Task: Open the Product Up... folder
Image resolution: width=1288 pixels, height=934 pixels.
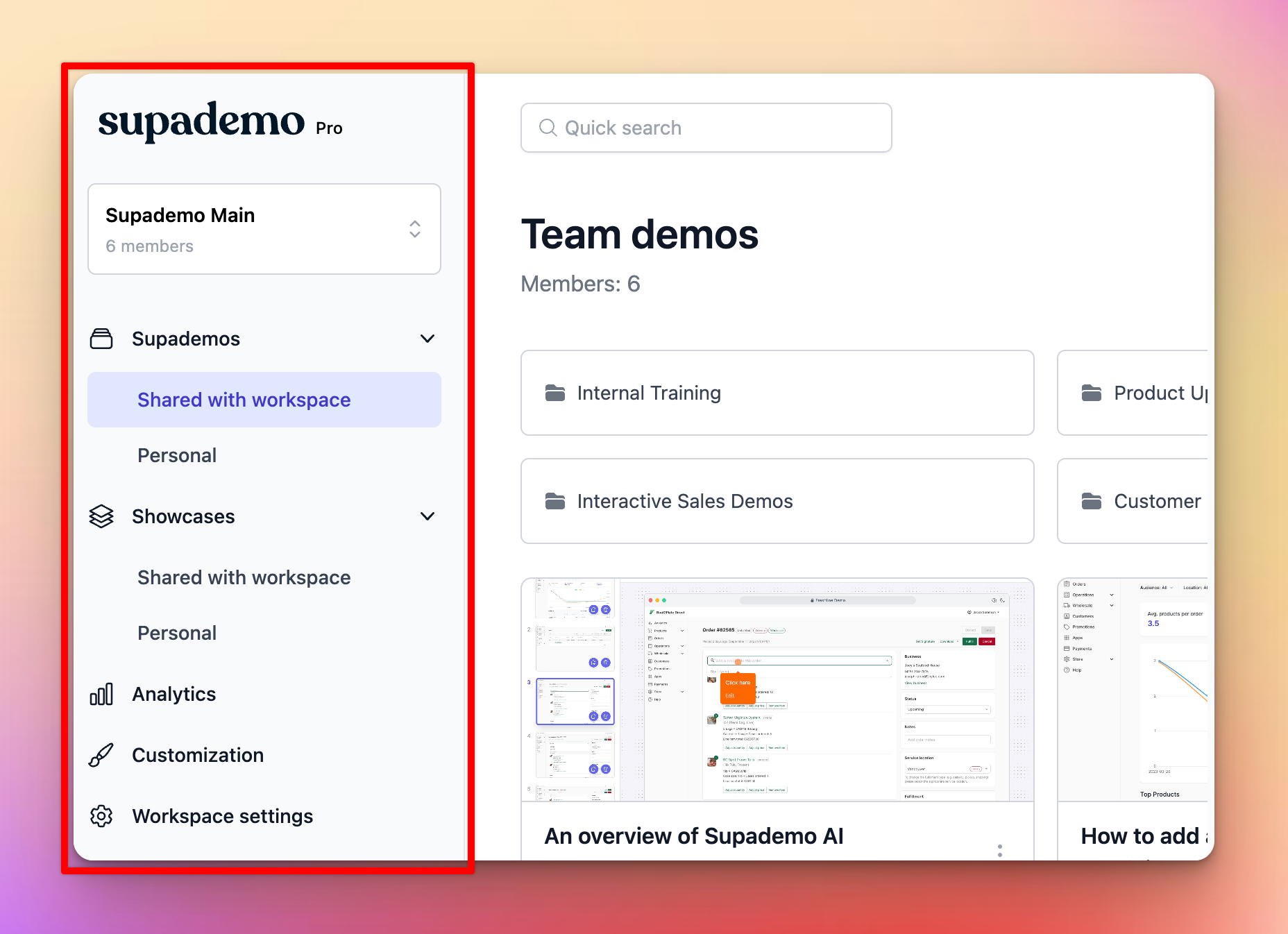Action: (x=1133, y=393)
